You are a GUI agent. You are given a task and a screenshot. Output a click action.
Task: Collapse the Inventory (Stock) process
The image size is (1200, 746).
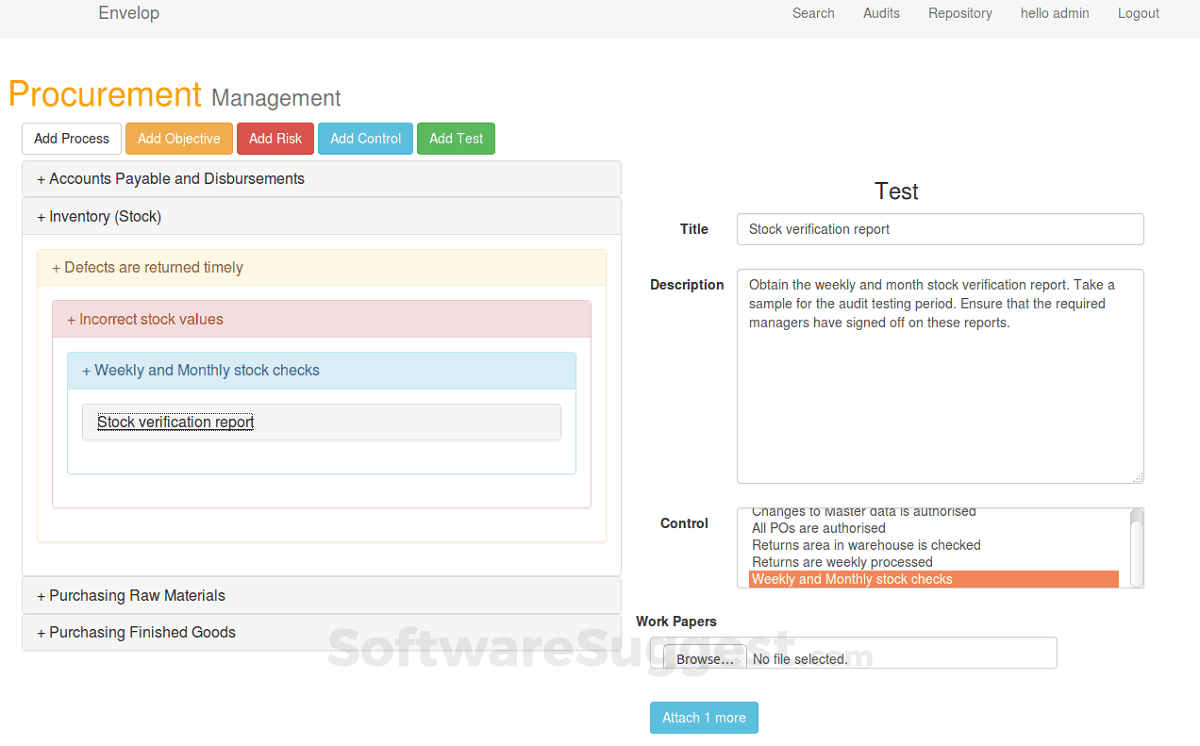(x=97, y=216)
